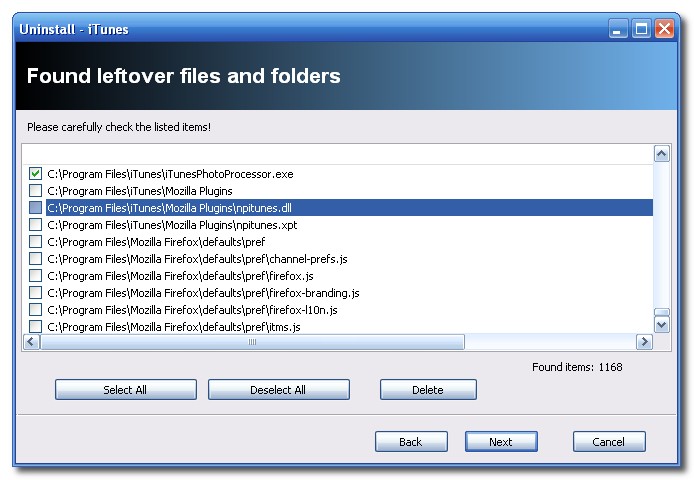Screen dimensions: 694x480
Task: Click the list scroll up arrow
Action: coord(662,154)
